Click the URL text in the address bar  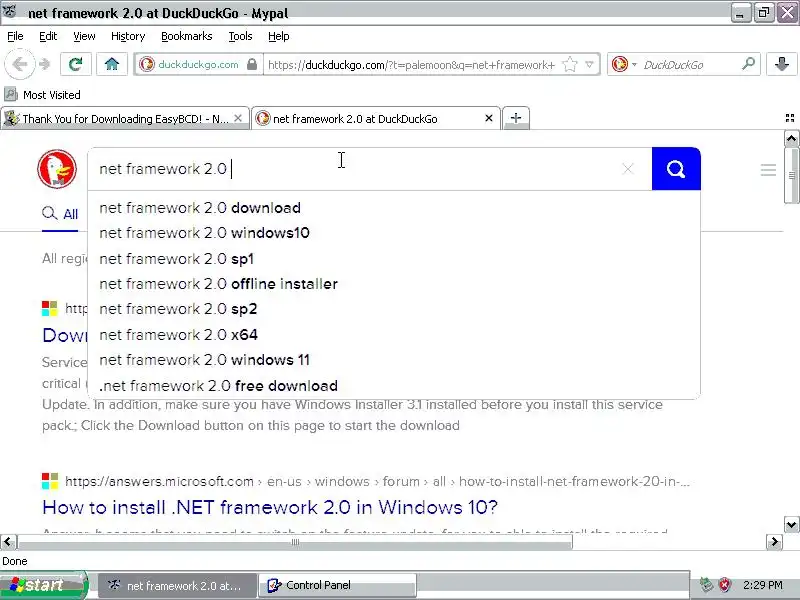[x=411, y=65]
